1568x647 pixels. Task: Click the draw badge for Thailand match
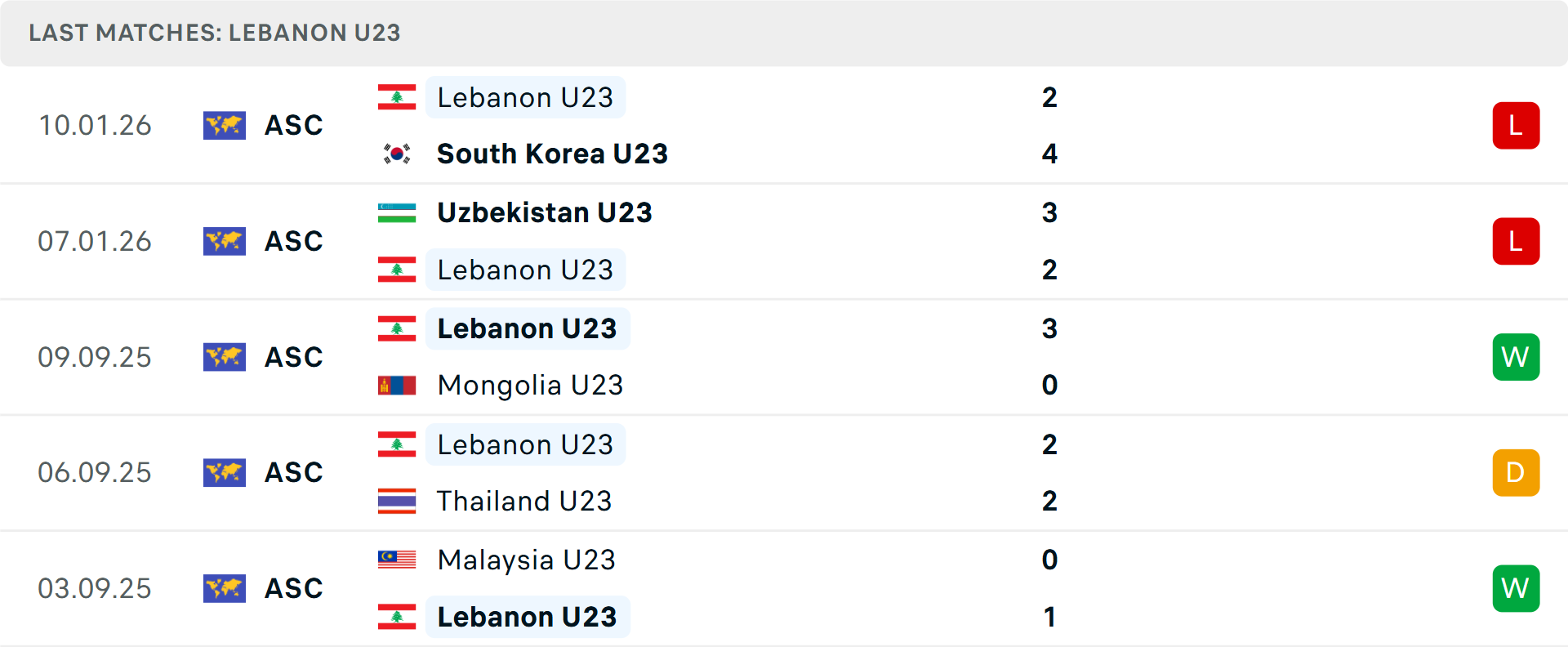click(x=1516, y=472)
